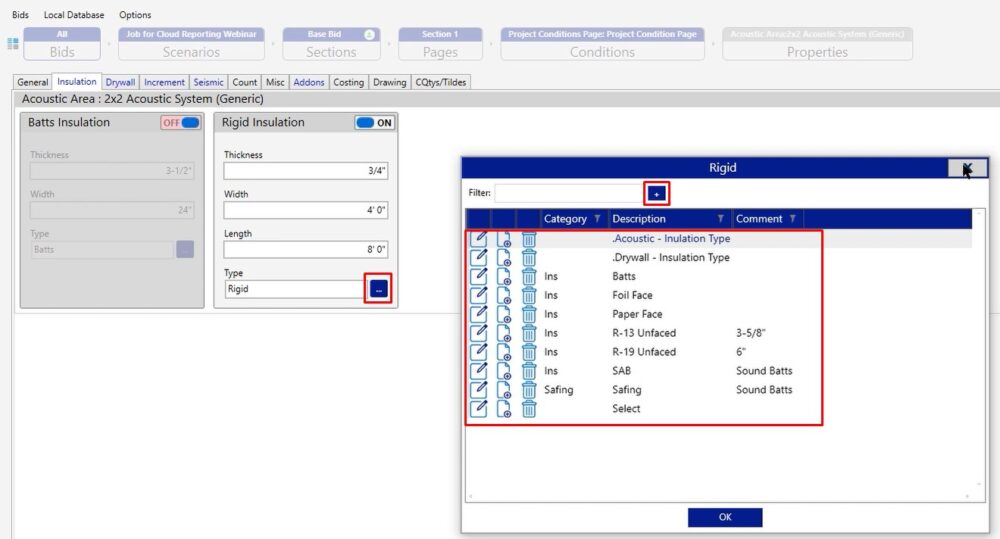The width and height of the screenshot is (1000, 539).
Task: Delete the Paper Face insulation entry
Action: coord(529,315)
